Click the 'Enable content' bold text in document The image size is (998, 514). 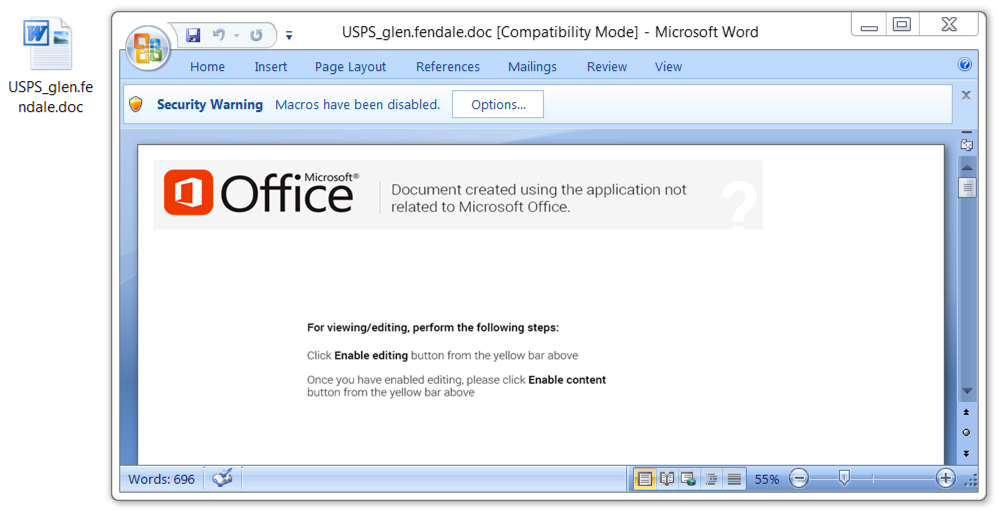point(567,380)
